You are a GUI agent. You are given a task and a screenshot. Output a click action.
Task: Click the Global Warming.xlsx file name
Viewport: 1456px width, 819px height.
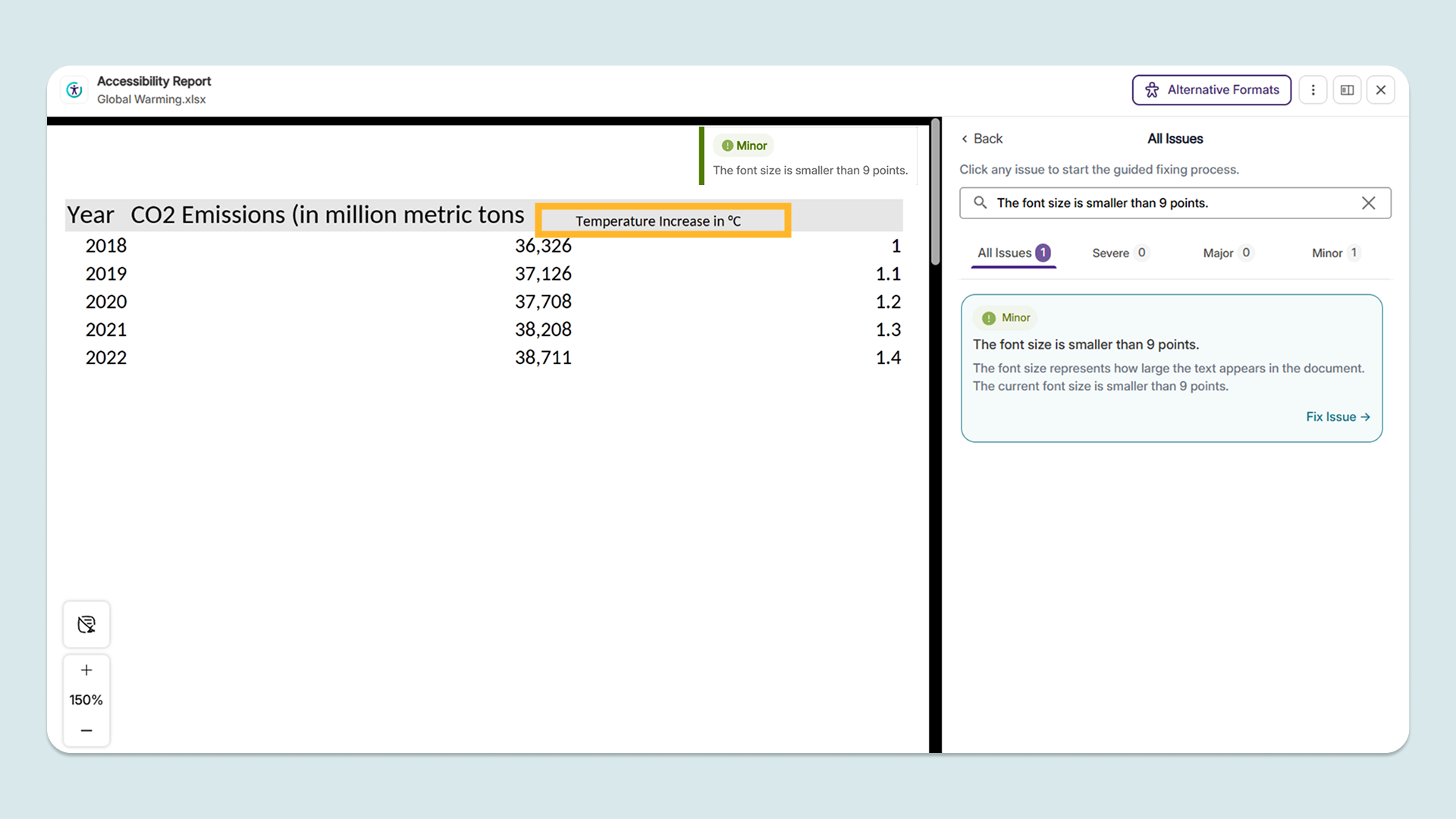[151, 99]
